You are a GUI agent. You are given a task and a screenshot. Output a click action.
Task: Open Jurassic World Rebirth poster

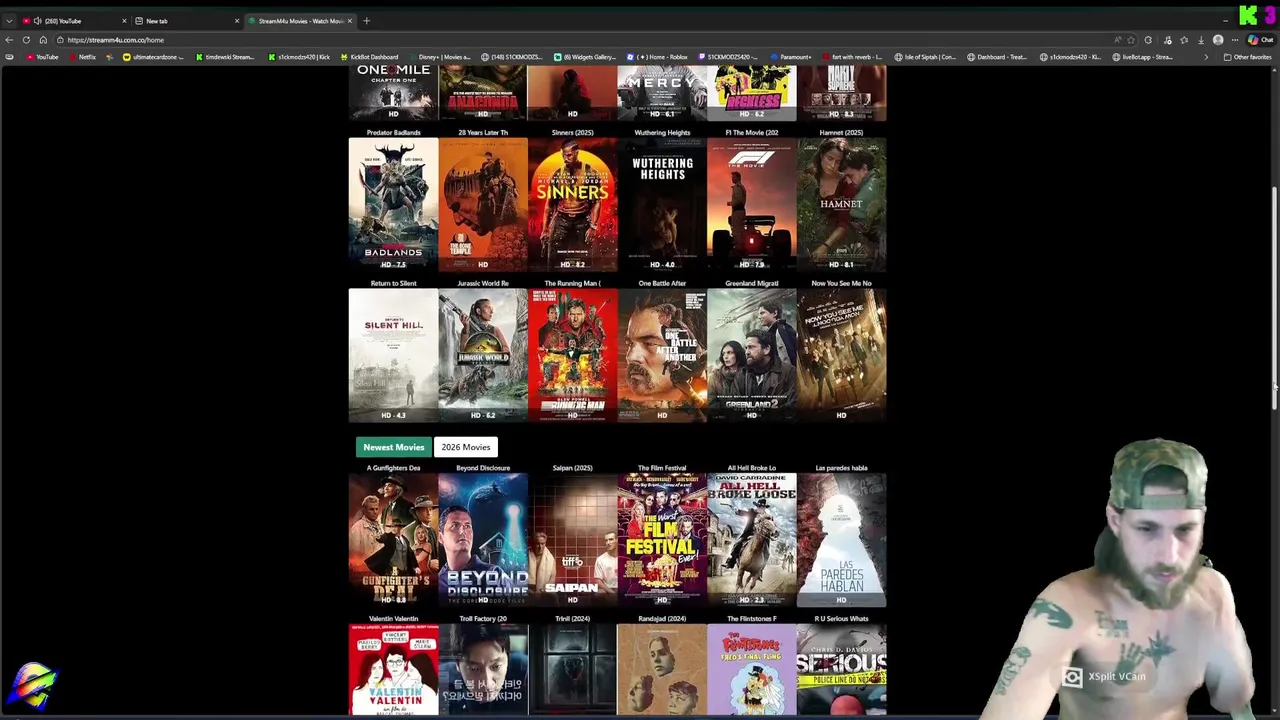pyautogui.click(x=483, y=355)
